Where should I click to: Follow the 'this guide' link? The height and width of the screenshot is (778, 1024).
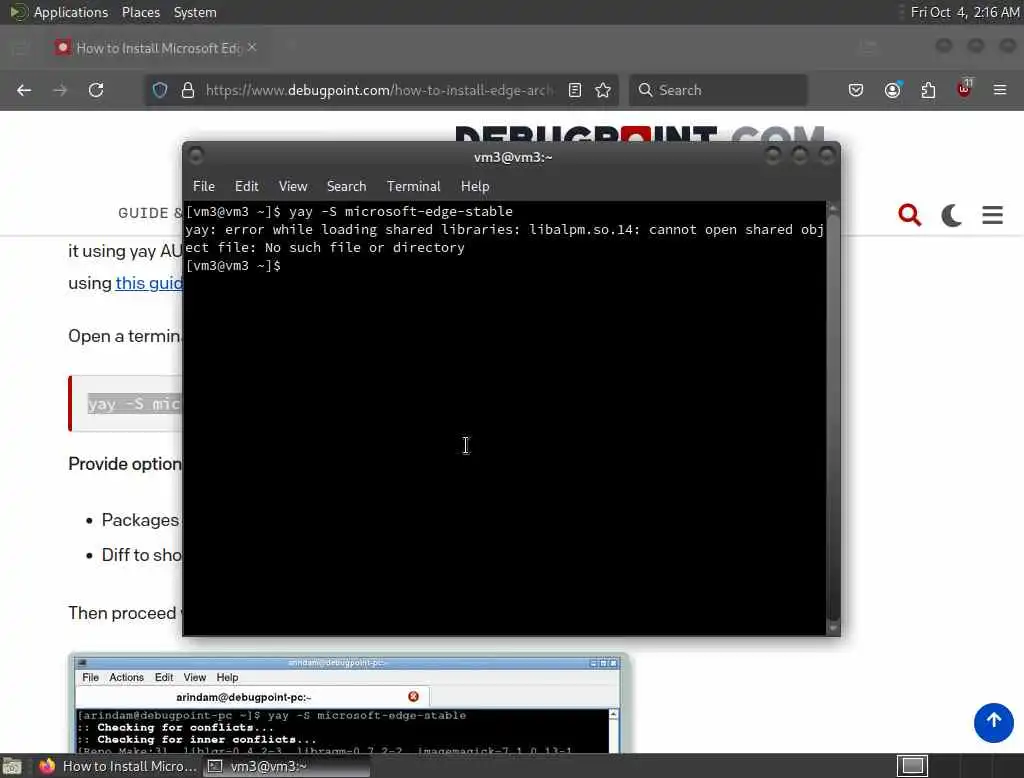coord(149,283)
